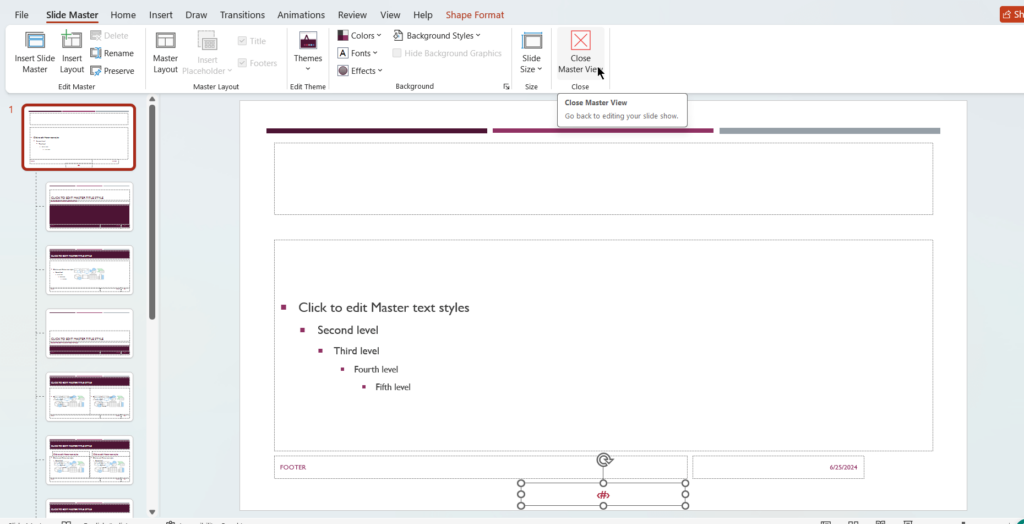The image size is (1024, 524).
Task: Launch the Format Background dialog launcher
Action: pos(506,87)
